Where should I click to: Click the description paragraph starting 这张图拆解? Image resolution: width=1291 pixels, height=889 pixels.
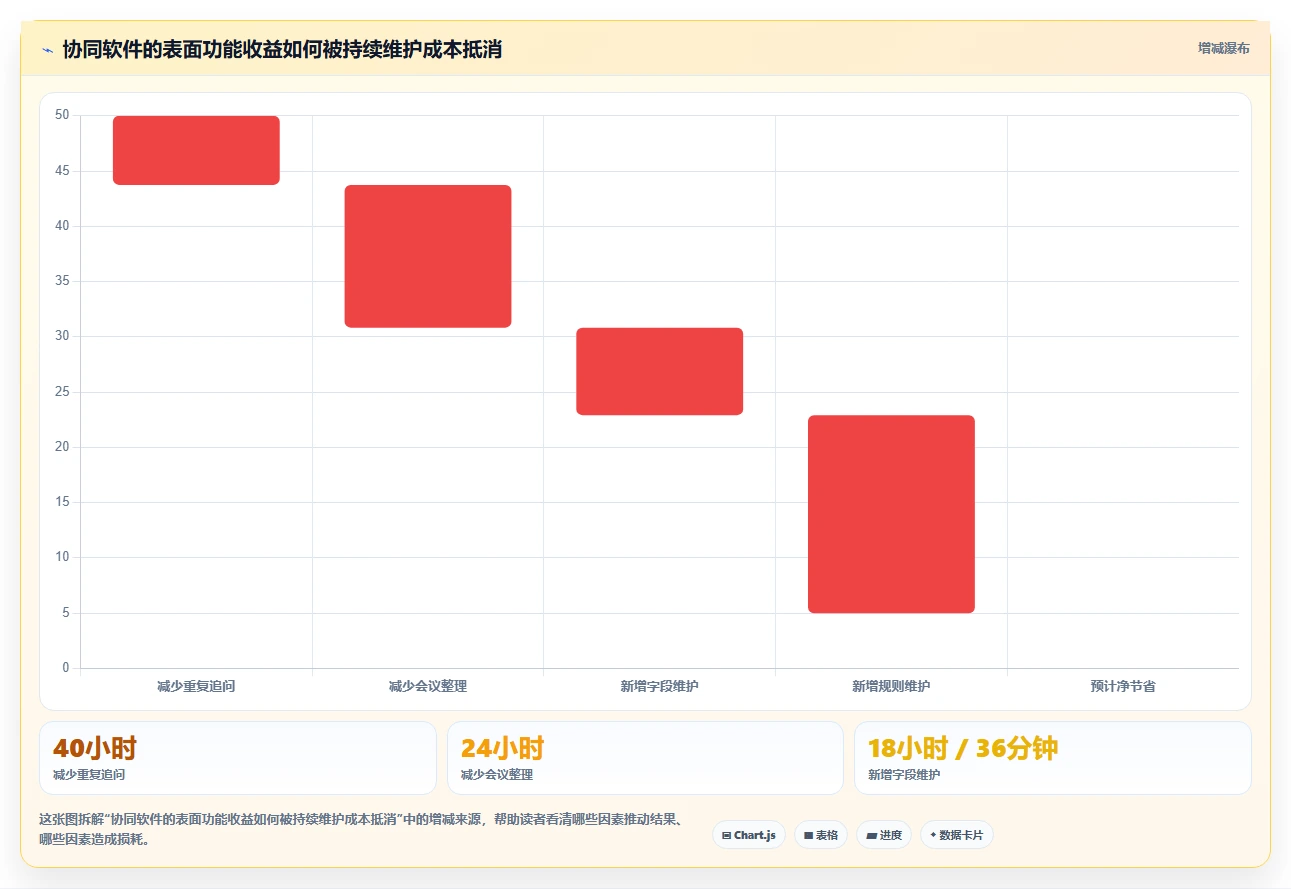coord(361,829)
